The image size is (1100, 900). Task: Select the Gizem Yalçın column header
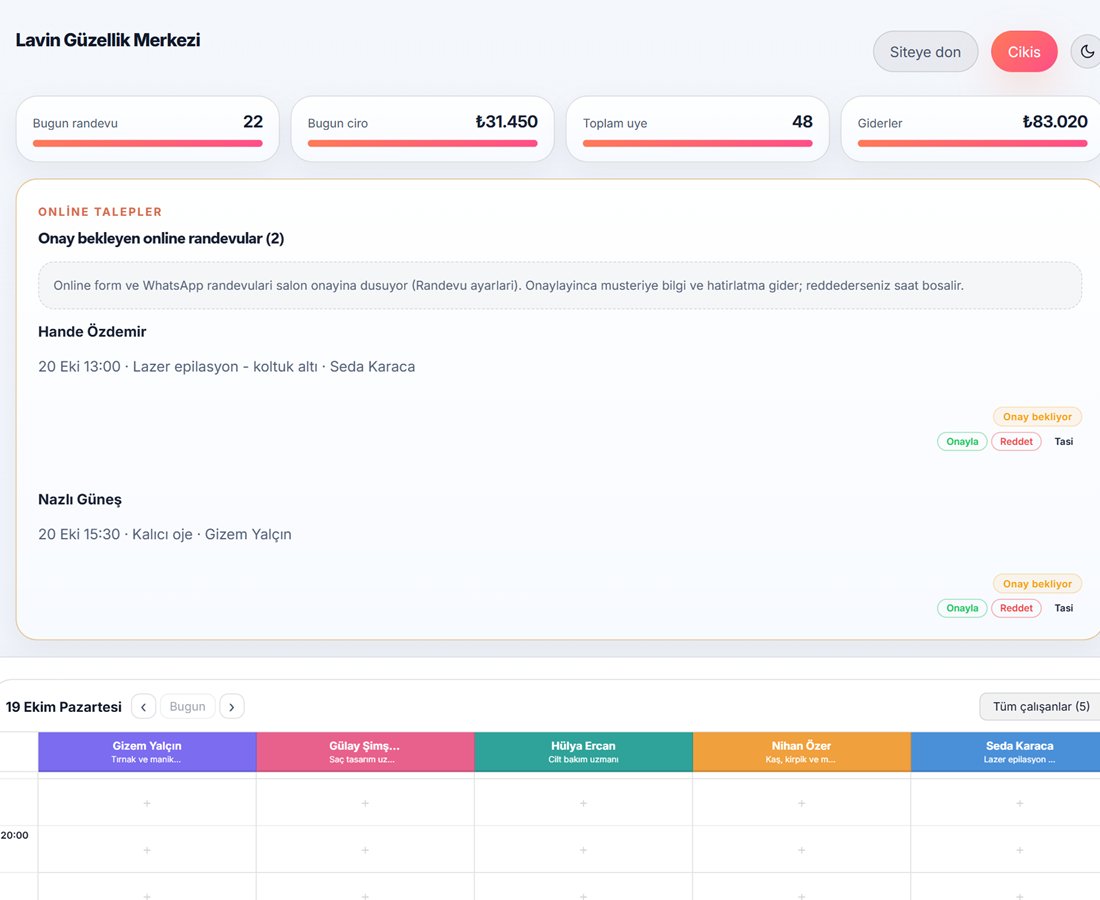point(147,751)
